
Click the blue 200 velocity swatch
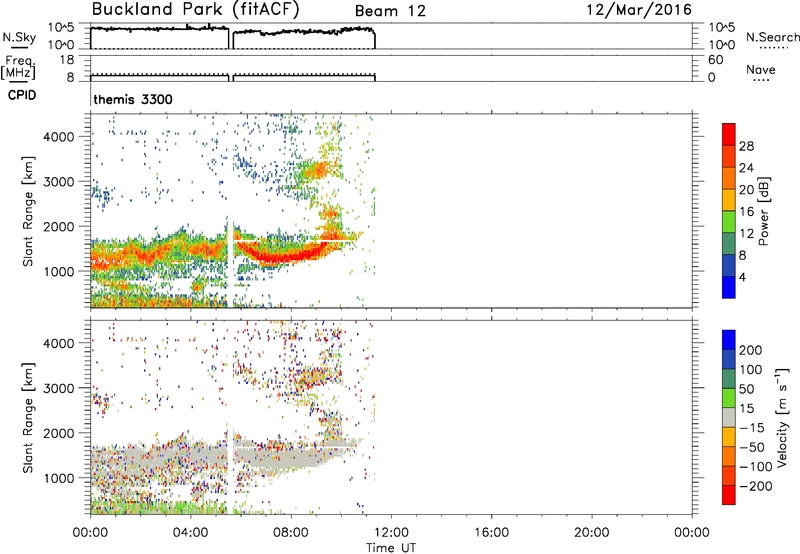coord(729,340)
